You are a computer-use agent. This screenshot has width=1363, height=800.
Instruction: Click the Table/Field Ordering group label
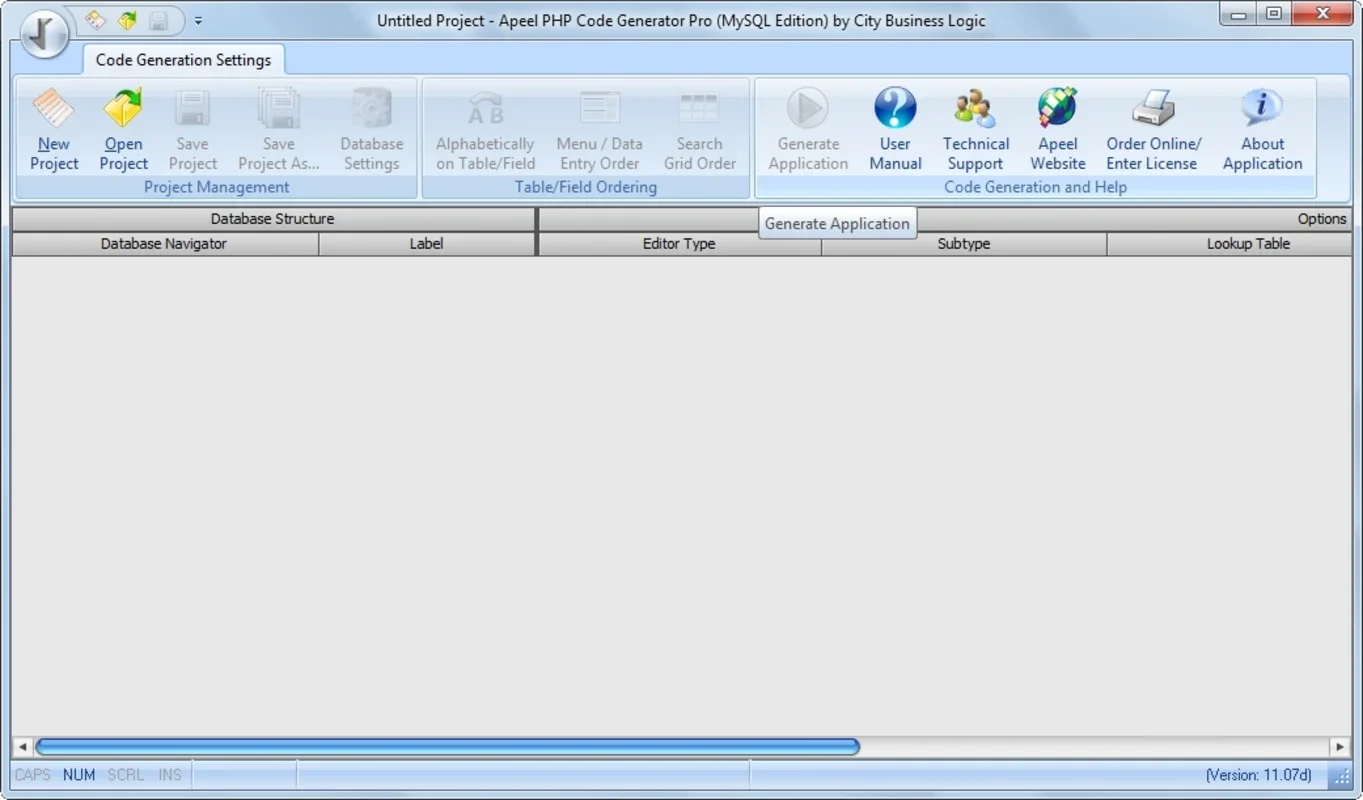pos(586,187)
